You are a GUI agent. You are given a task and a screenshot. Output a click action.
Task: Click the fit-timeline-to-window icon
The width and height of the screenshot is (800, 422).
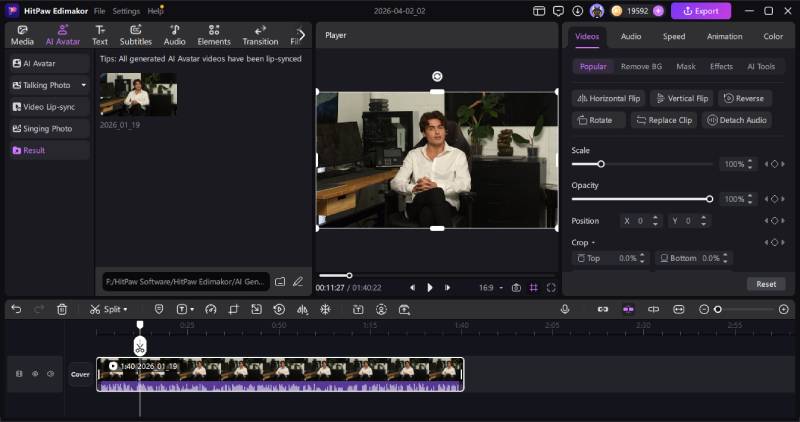point(679,309)
